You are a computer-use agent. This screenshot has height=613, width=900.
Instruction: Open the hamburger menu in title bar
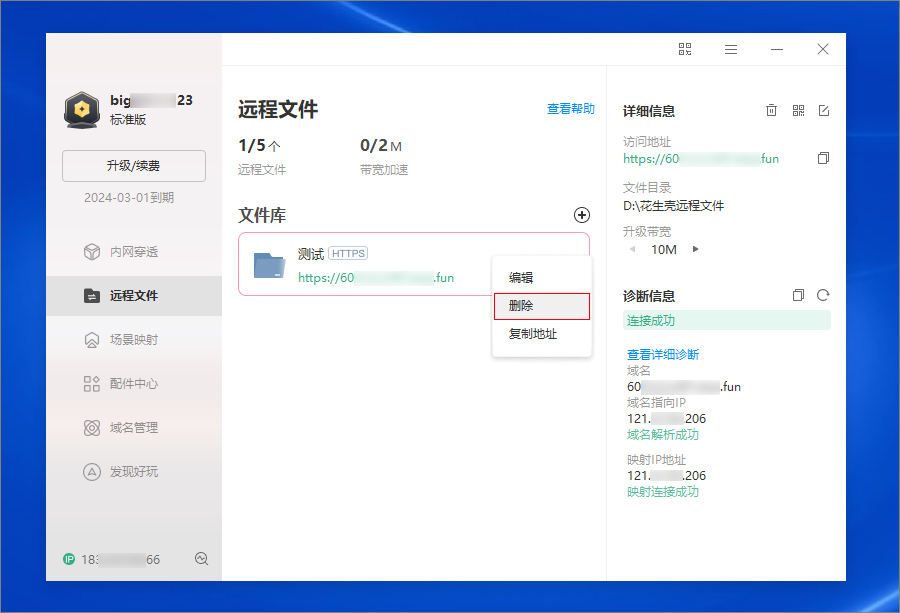click(731, 49)
